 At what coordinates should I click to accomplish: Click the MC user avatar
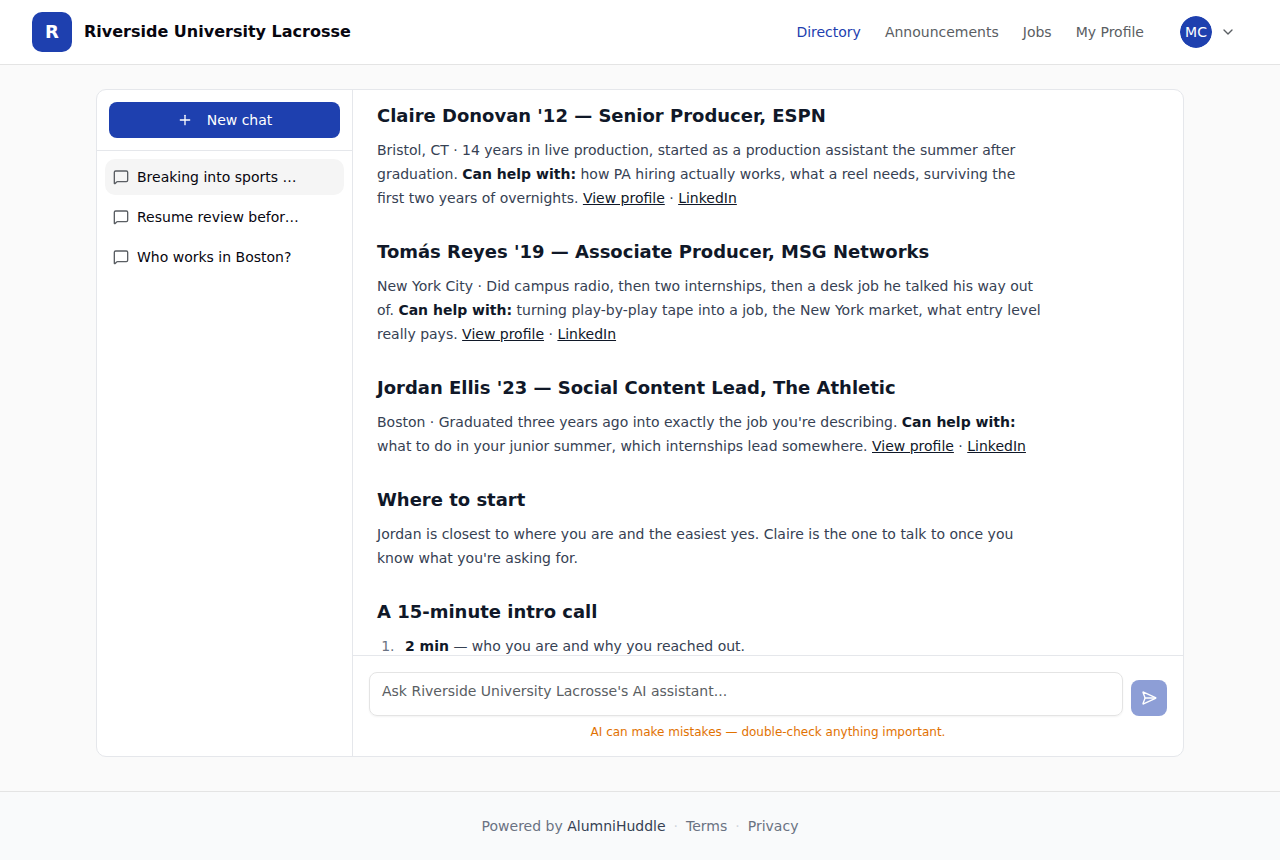(x=1196, y=32)
